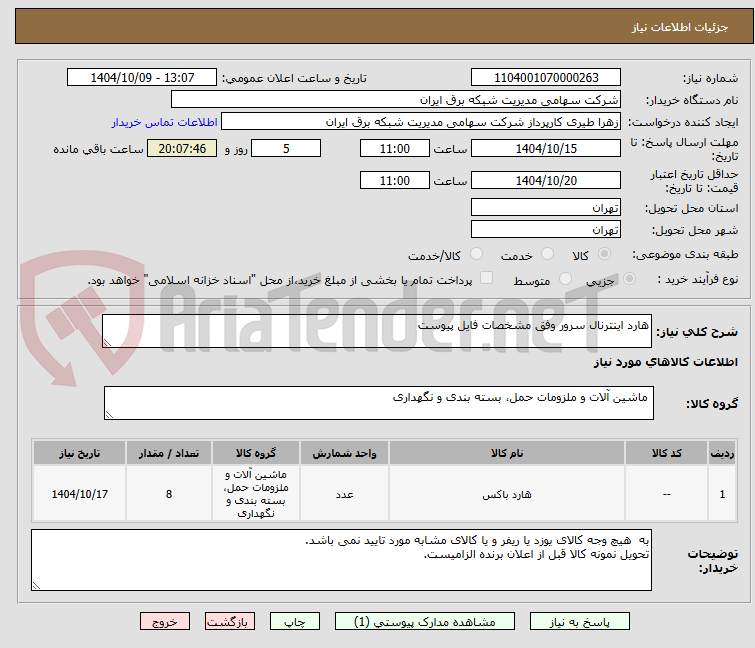Click the کد کالا cell showing --
755x648 pixels.
point(666,494)
